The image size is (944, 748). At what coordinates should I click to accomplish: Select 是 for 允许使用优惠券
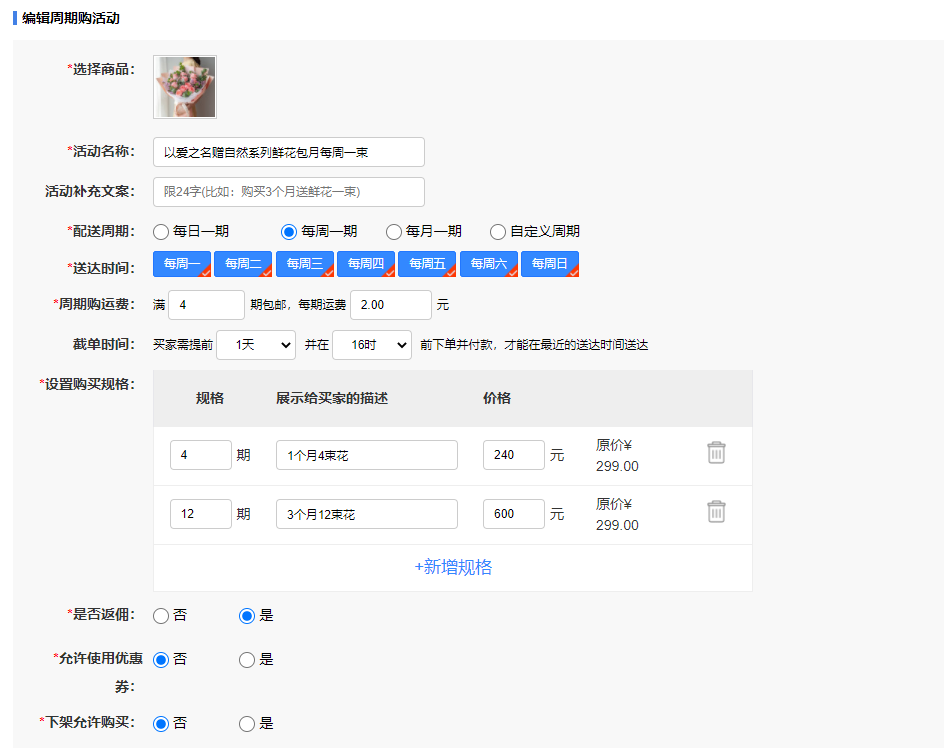(247, 660)
